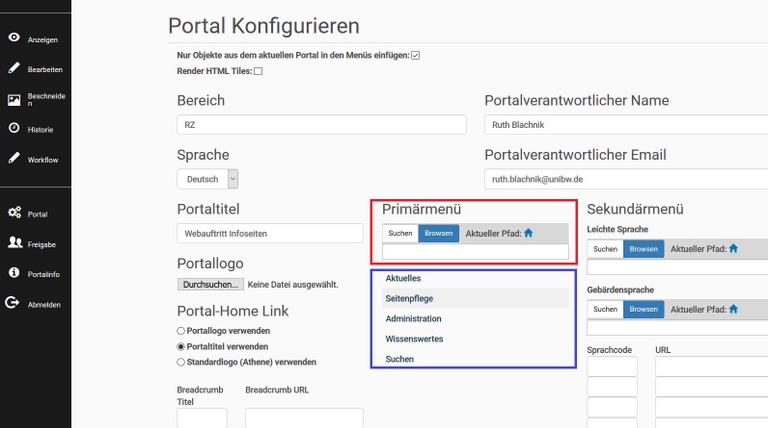
Task: Open the Historie clock icon
Action: (x=14, y=128)
